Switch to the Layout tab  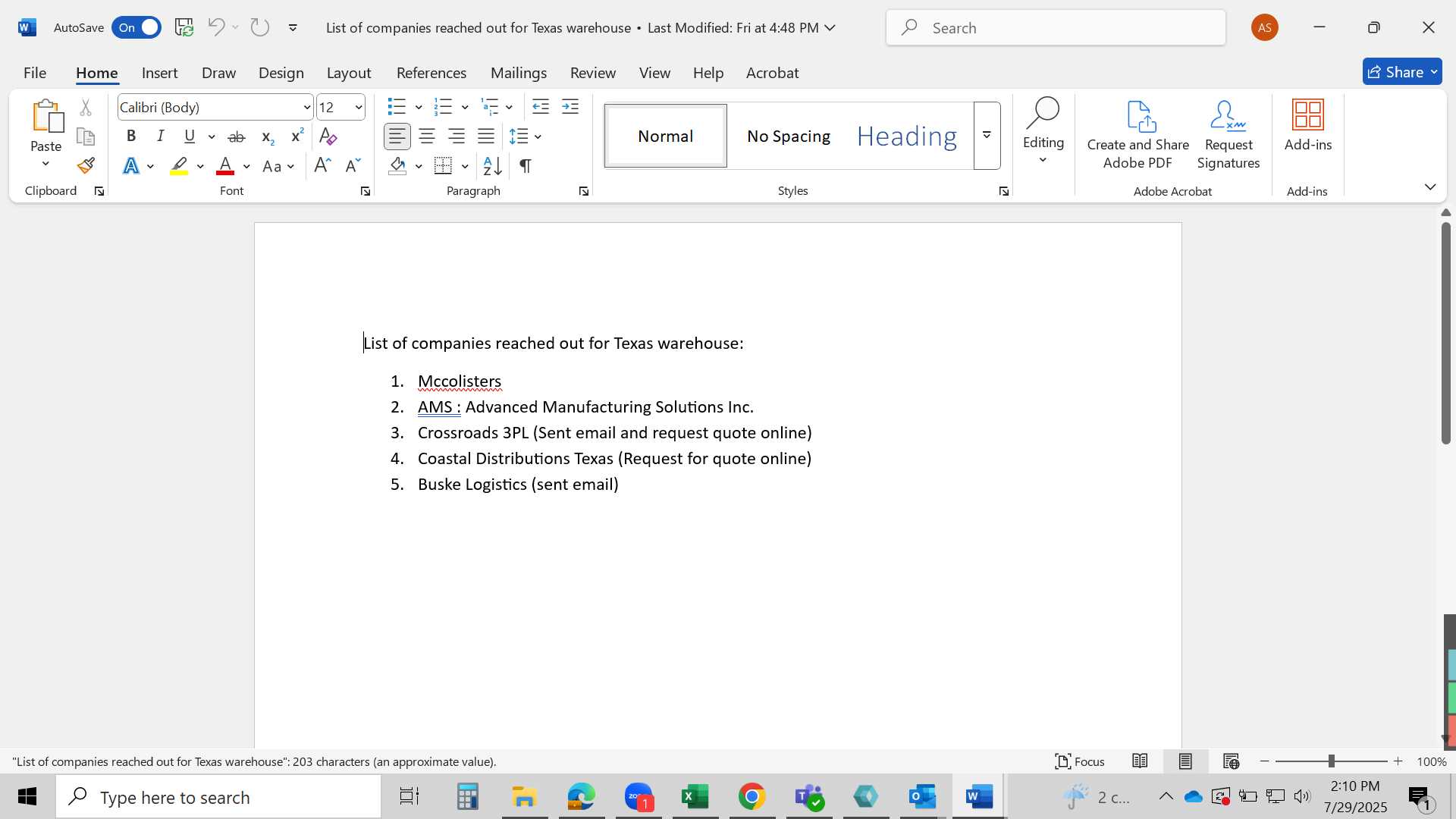349,73
